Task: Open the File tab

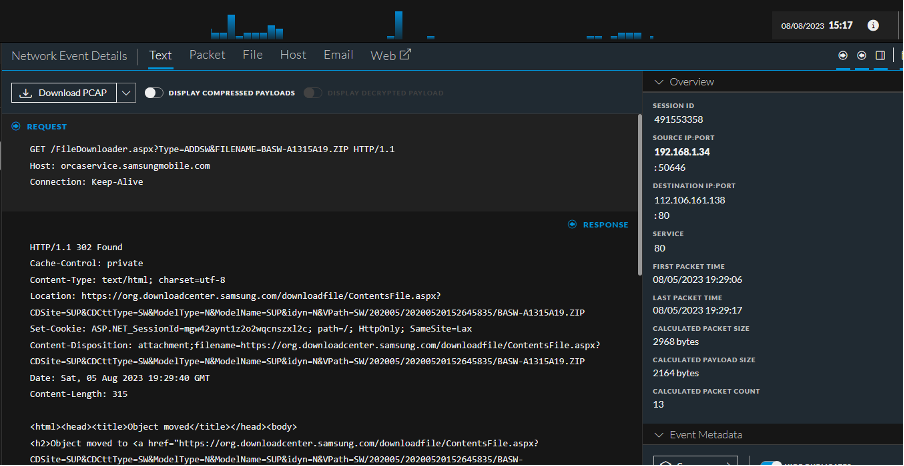Action: 252,55
